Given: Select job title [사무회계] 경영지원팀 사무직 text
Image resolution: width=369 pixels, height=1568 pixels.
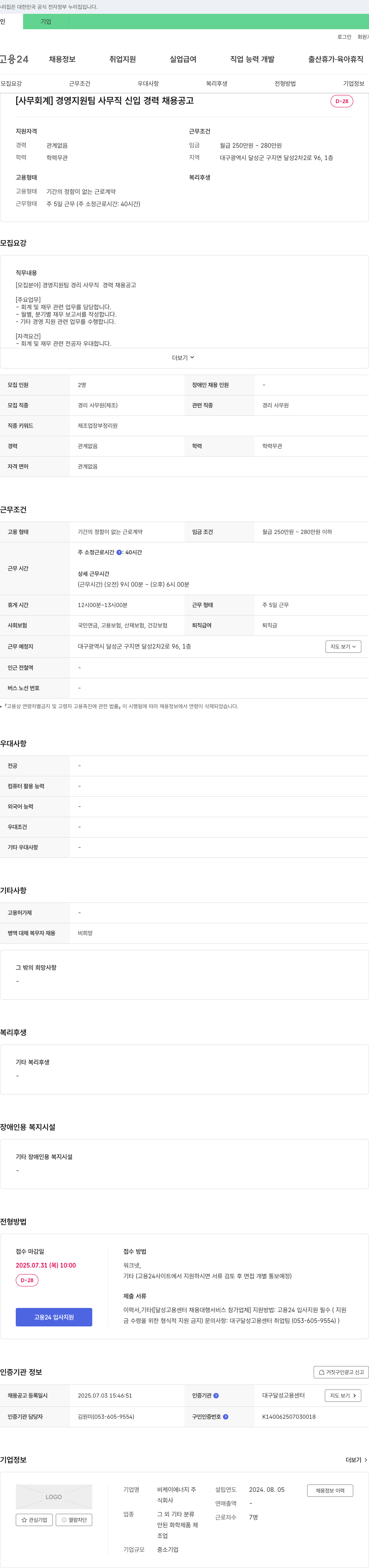Looking at the screenshot, I should point(105,100).
